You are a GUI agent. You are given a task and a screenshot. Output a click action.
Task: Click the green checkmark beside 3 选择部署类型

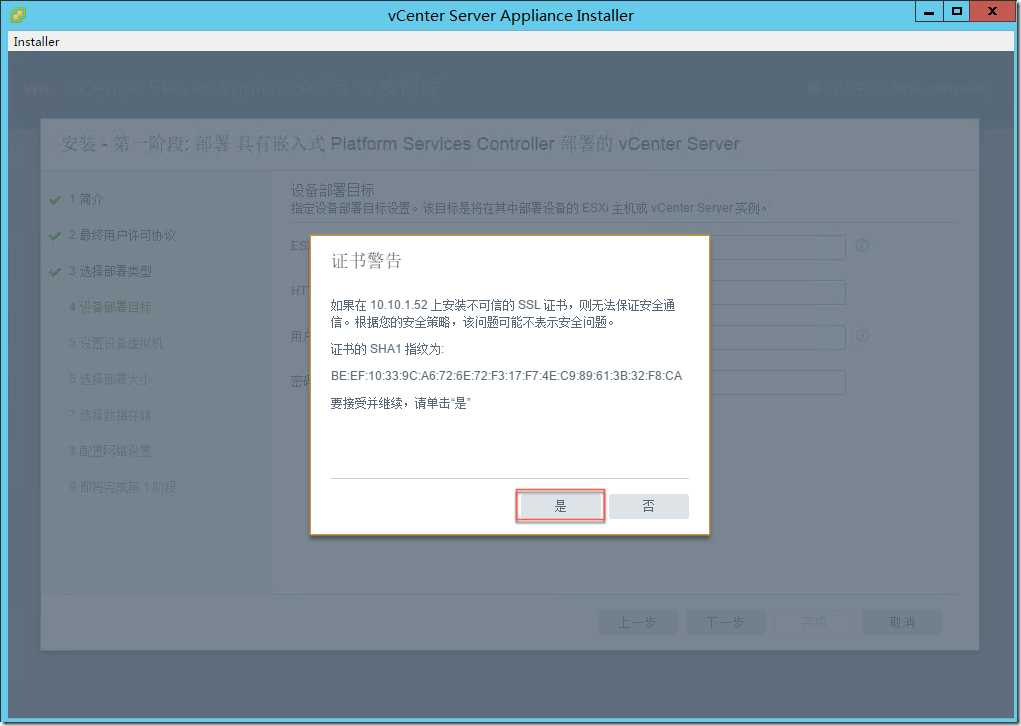55,272
